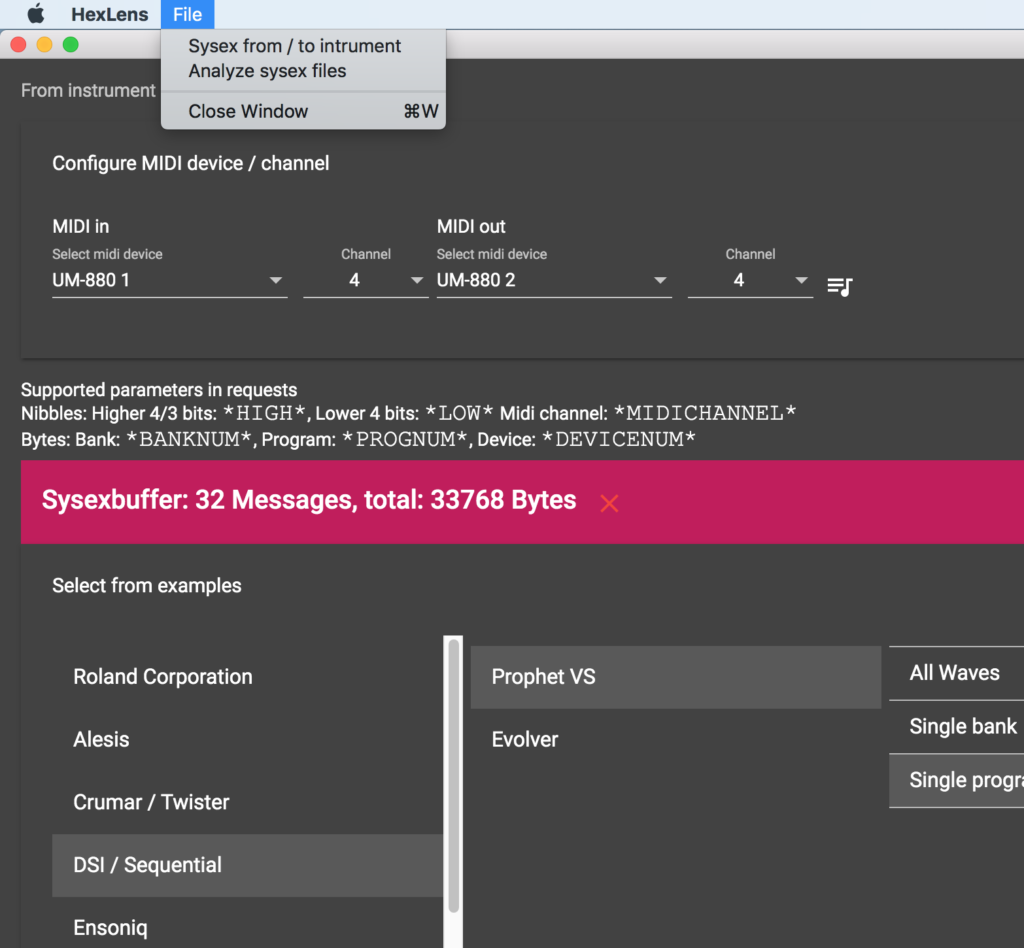Open the MIDI in Channel dropdown
Screen dimensions: 1024x948
366,281
